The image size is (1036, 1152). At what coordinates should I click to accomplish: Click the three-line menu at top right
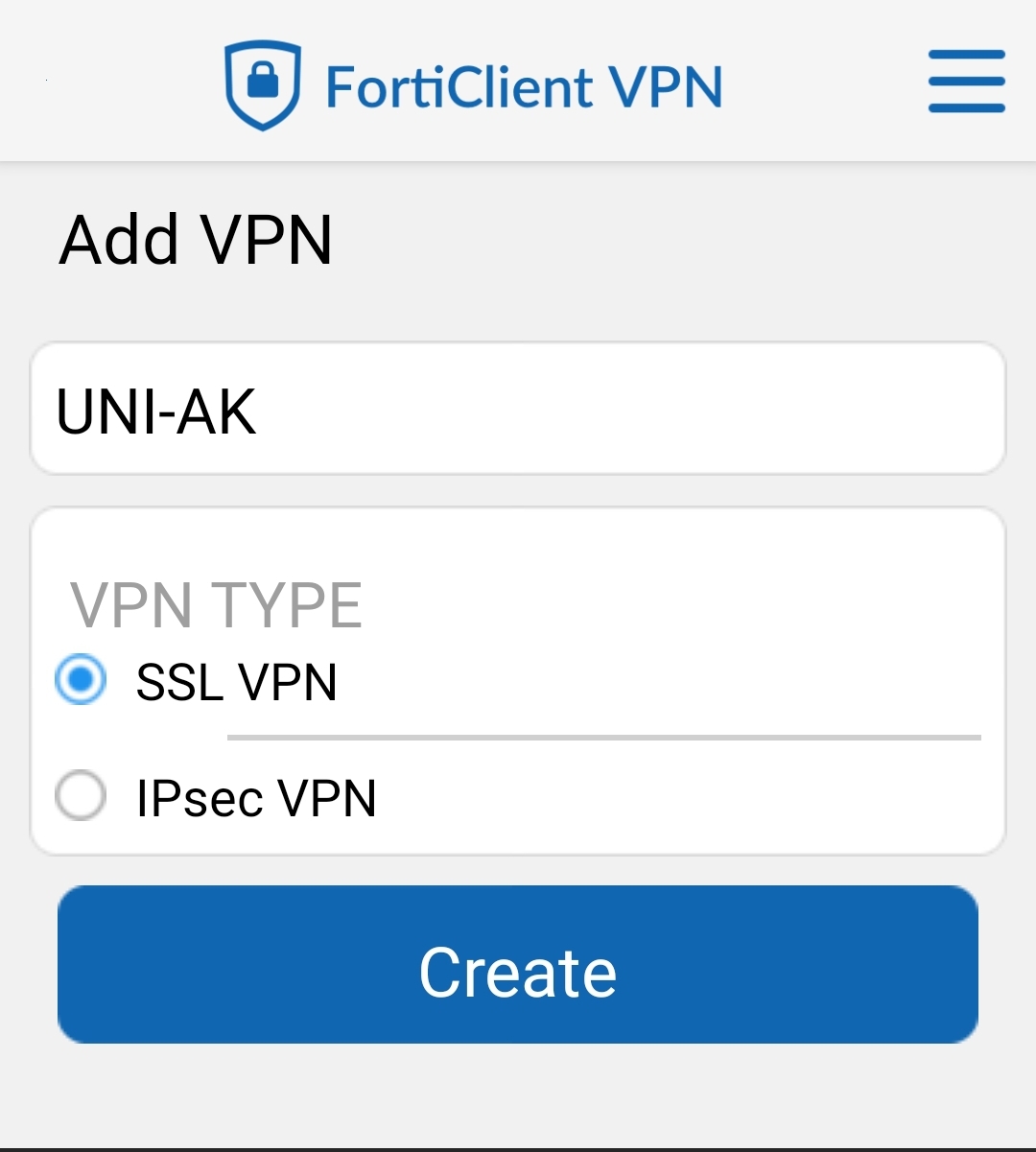[x=965, y=82]
